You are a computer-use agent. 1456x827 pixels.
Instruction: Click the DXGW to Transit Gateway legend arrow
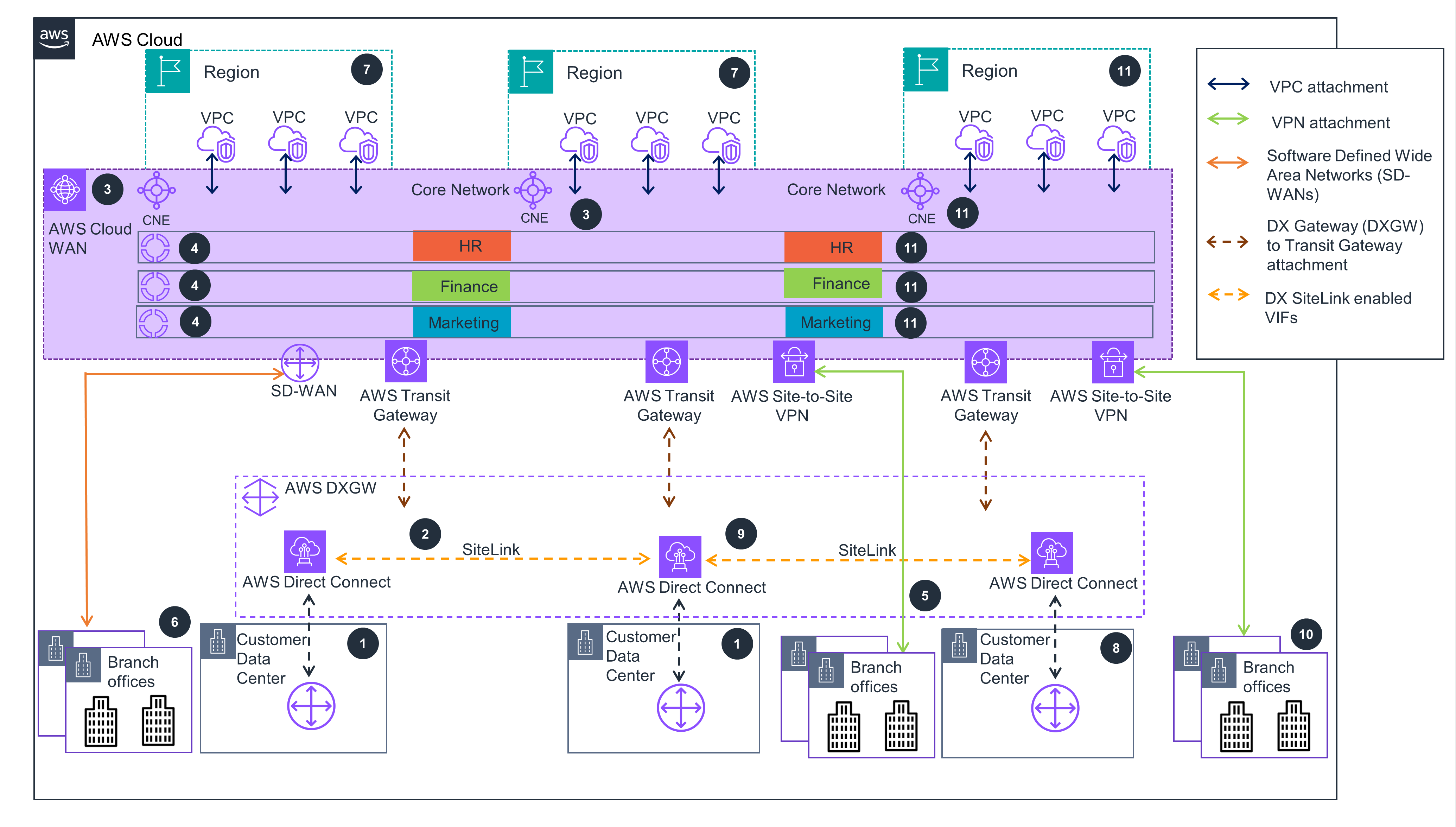pyautogui.click(x=1228, y=242)
